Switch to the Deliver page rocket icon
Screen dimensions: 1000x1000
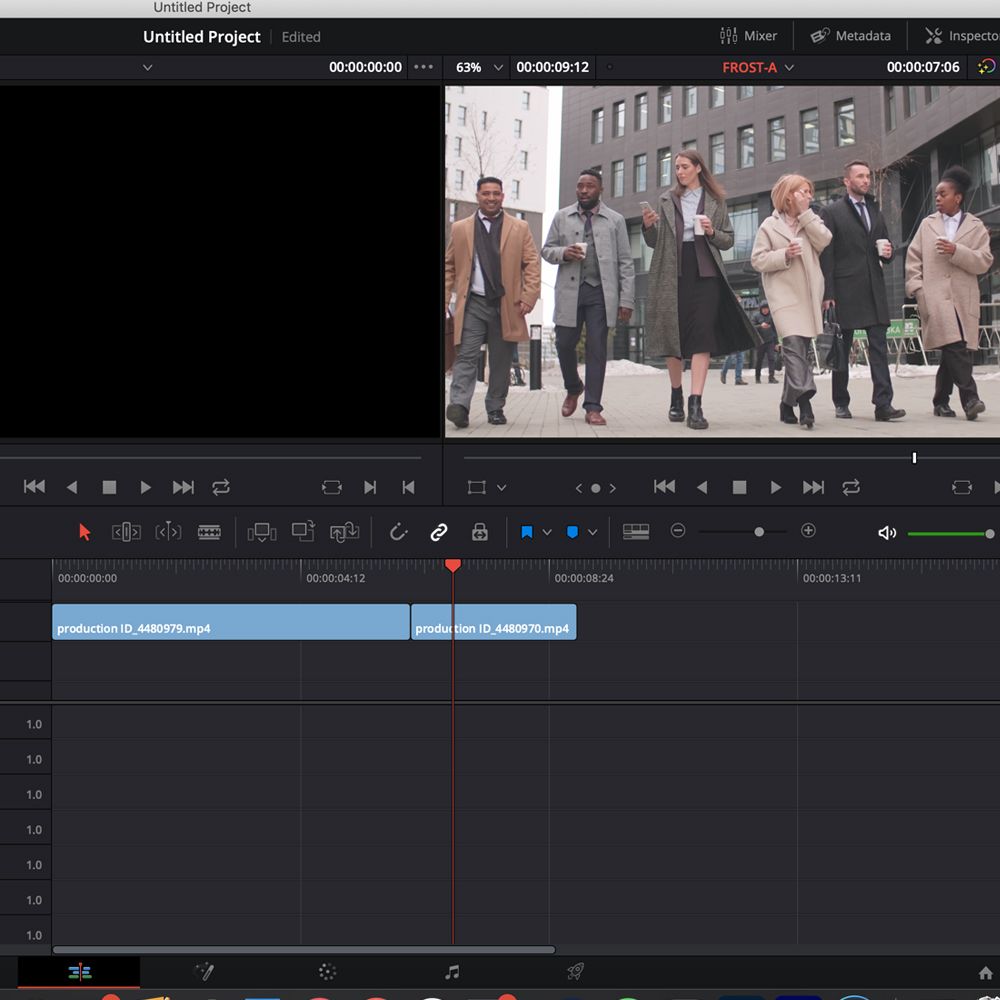pos(573,970)
